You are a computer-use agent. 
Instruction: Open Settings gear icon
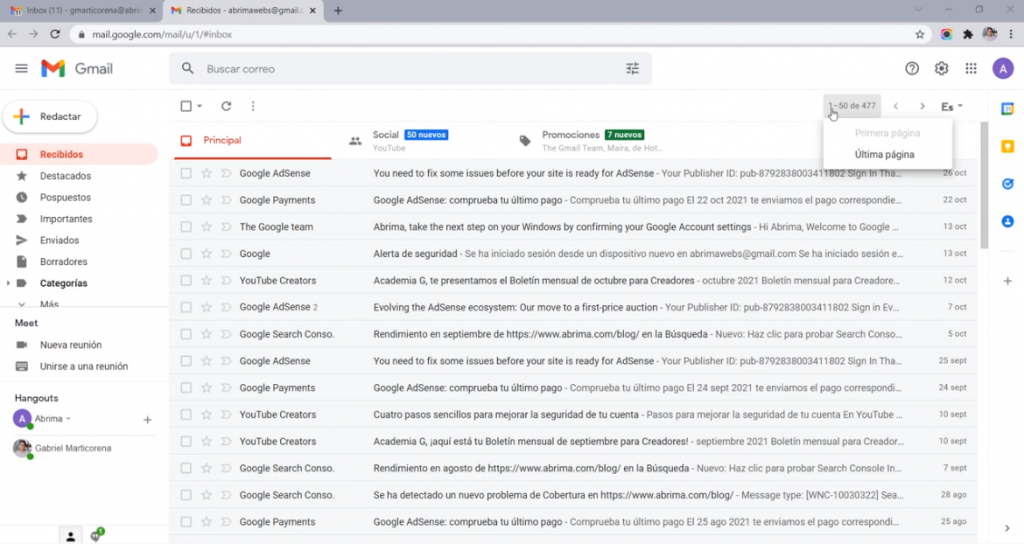click(941, 69)
